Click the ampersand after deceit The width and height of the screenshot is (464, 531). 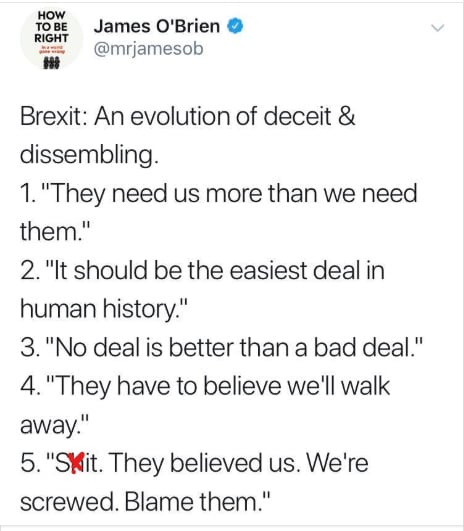tap(346, 116)
